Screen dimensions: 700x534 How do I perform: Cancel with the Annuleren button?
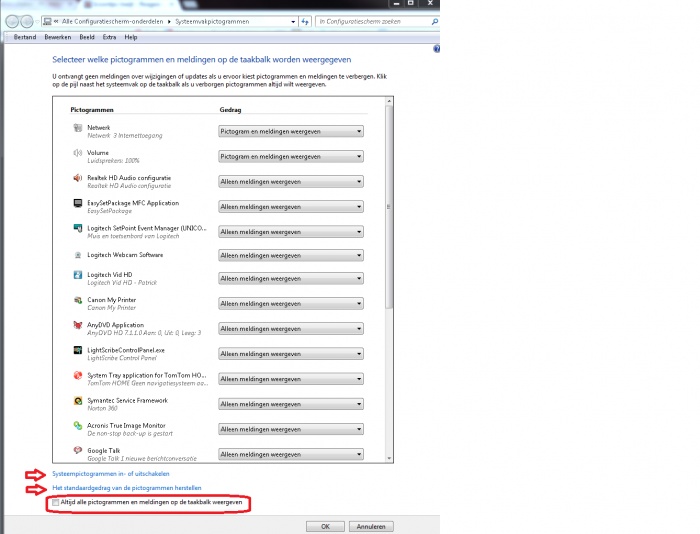[x=371, y=526]
